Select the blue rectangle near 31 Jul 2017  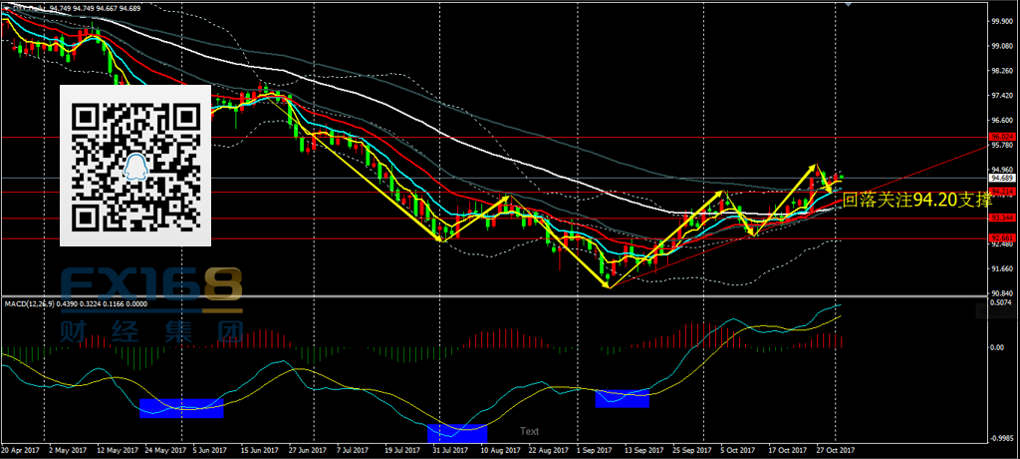click(457, 433)
